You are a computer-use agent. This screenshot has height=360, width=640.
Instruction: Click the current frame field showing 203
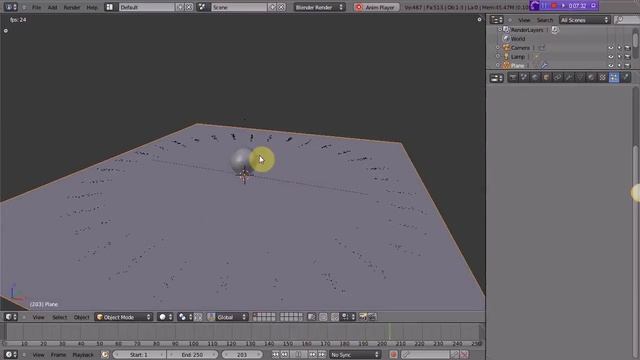click(242, 355)
